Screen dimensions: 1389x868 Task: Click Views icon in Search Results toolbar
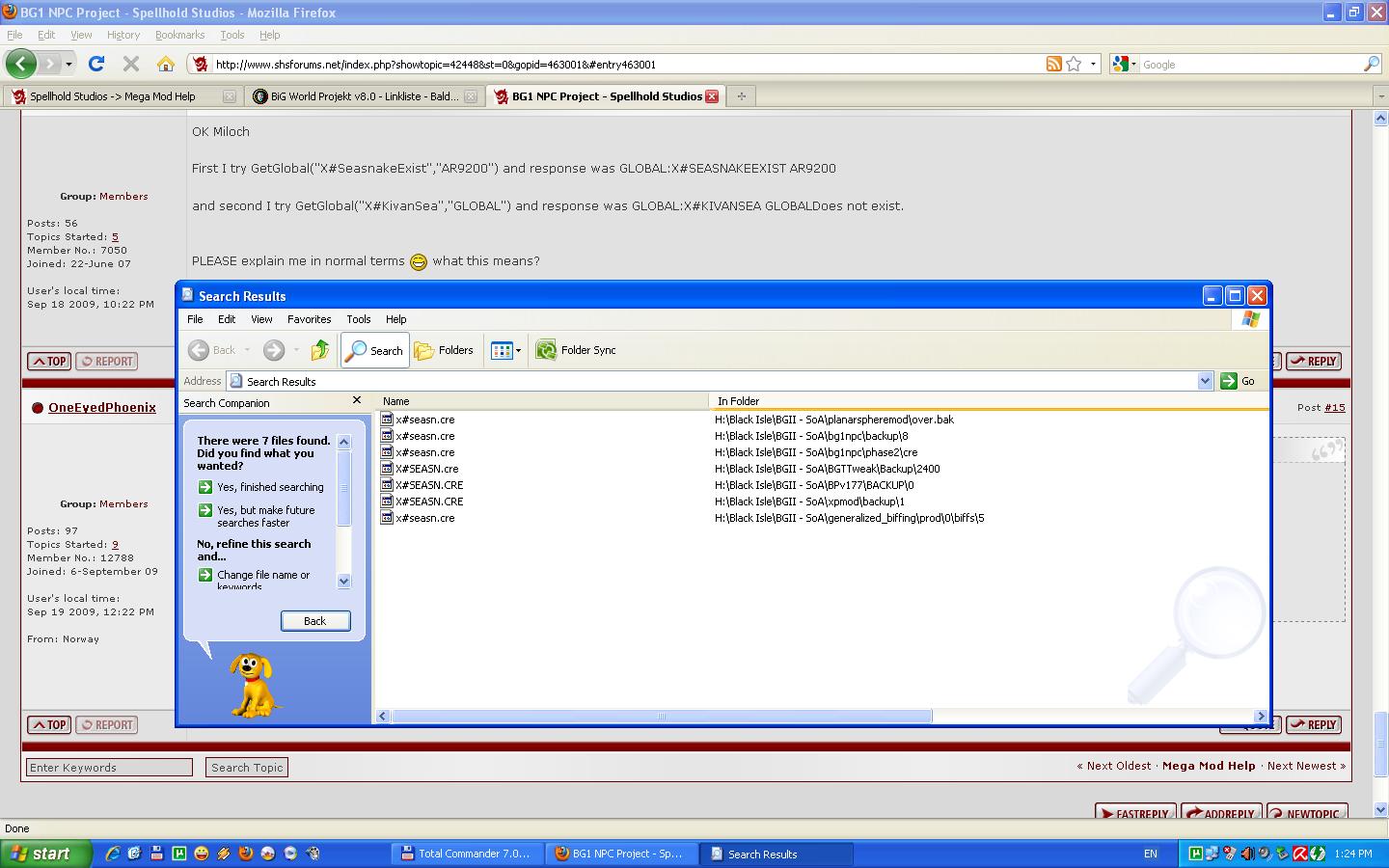click(x=502, y=350)
